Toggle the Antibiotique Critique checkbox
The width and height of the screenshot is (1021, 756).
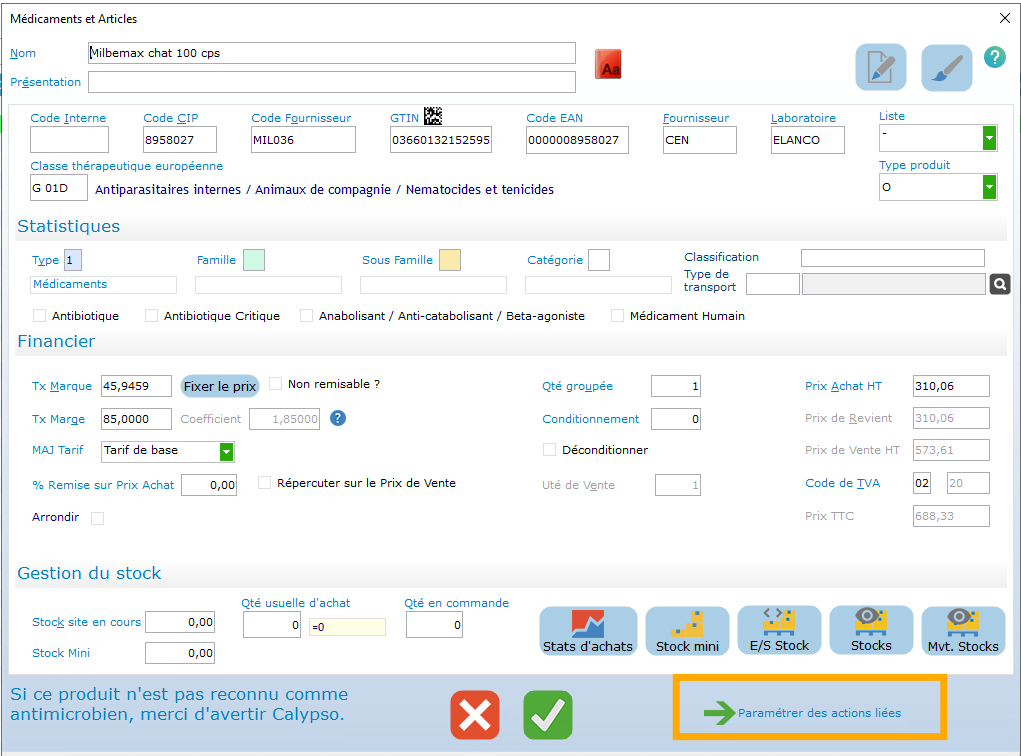(x=152, y=316)
